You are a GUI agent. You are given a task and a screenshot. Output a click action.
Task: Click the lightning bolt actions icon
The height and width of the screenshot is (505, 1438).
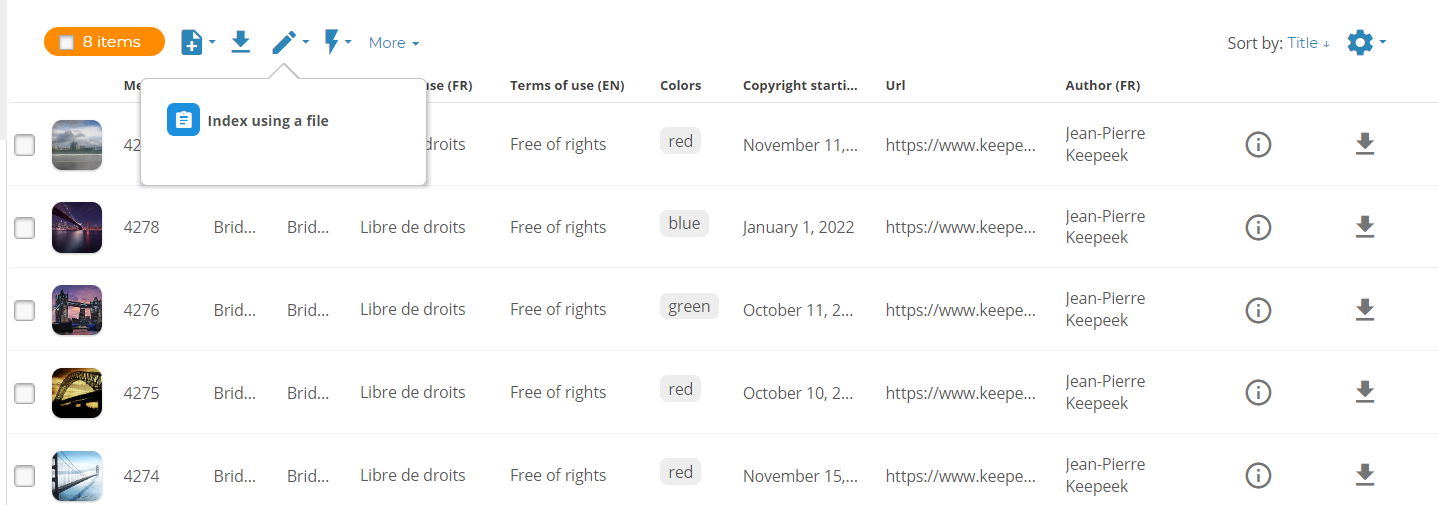click(332, 42)
